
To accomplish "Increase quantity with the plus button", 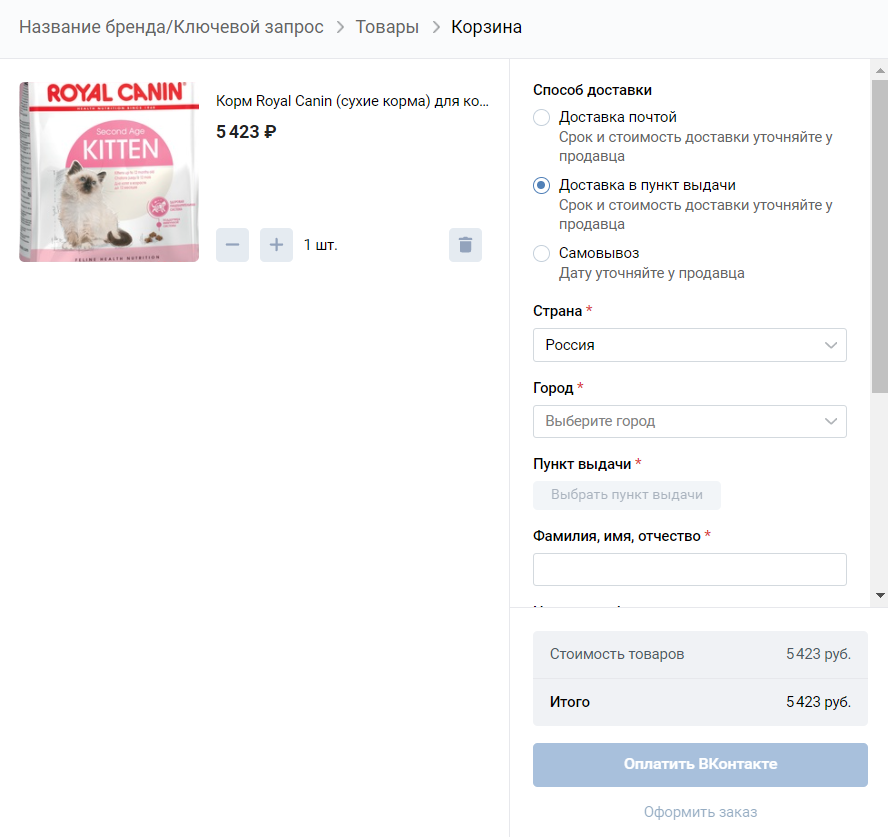I will click(x=276, y=245).
